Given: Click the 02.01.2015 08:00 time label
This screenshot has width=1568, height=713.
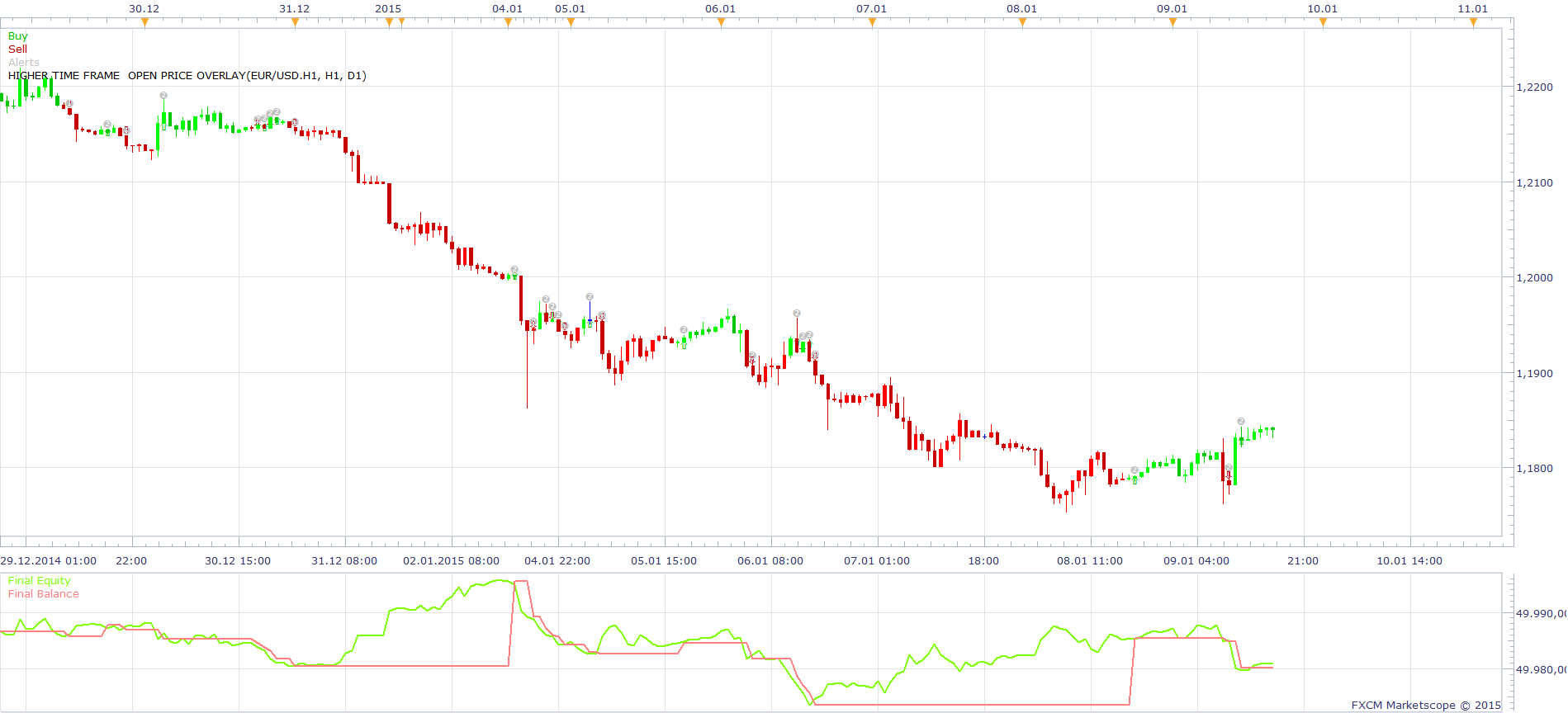Looking at the screenshot, I should tap(452, 561).
